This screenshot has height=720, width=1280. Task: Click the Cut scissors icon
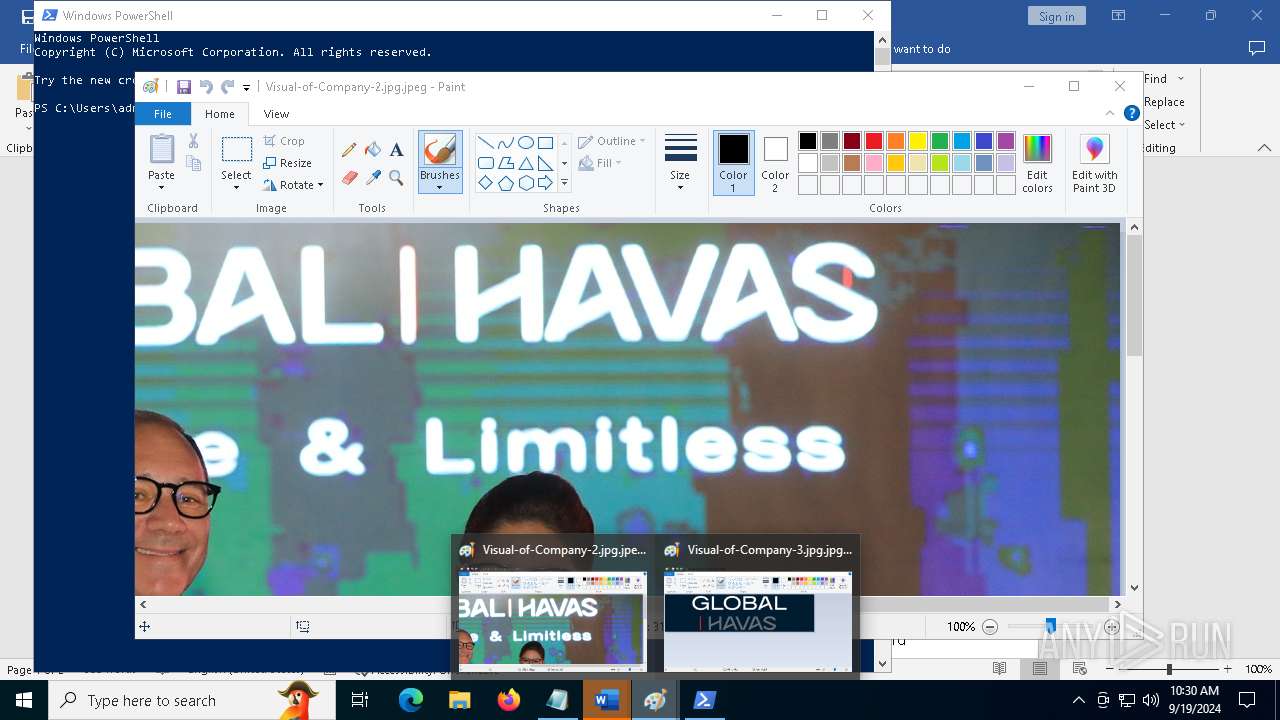tap(193, 141)
